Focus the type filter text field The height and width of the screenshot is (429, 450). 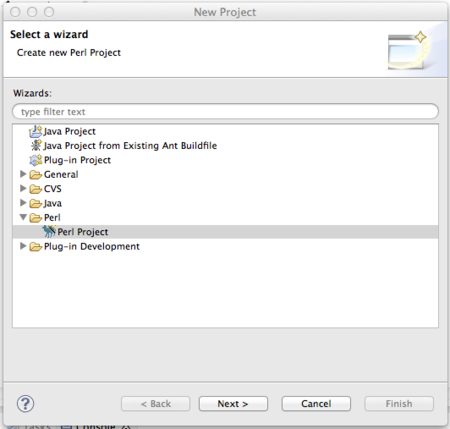pos(225,111)
